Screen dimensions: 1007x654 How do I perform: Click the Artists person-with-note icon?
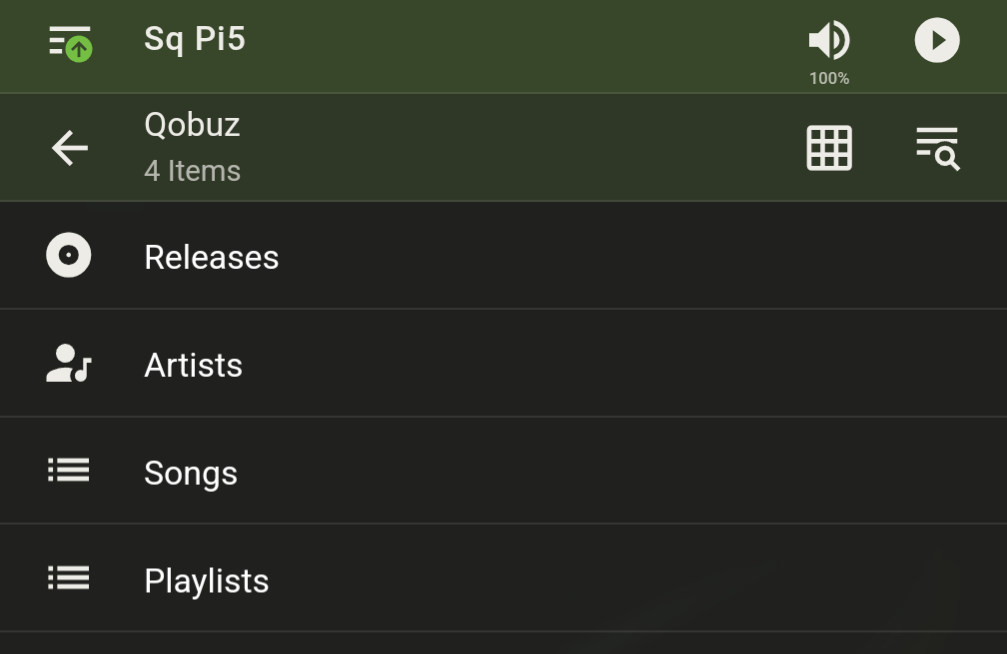(x=69, y=364)
